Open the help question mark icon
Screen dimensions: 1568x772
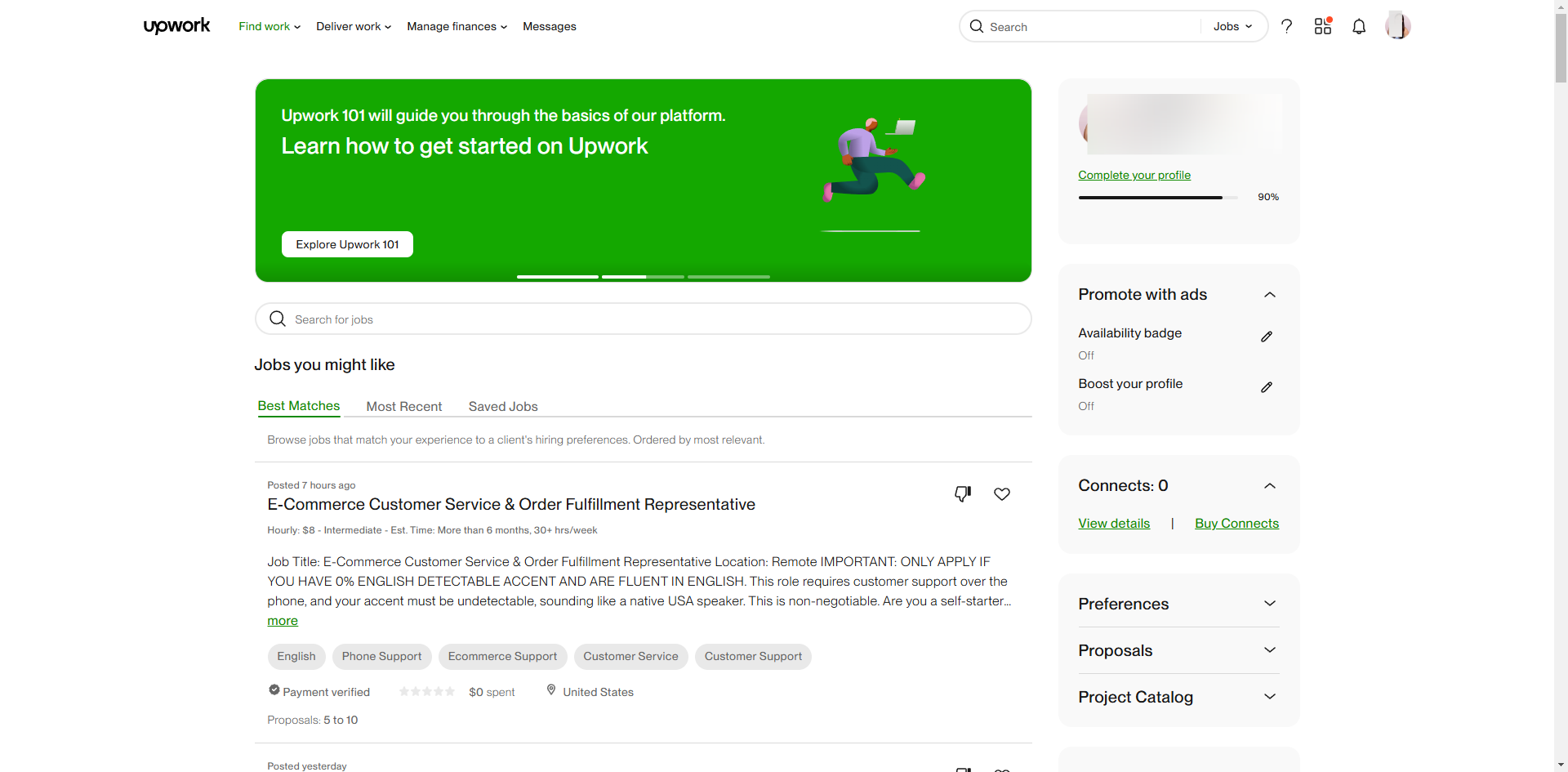point(1287,26)
